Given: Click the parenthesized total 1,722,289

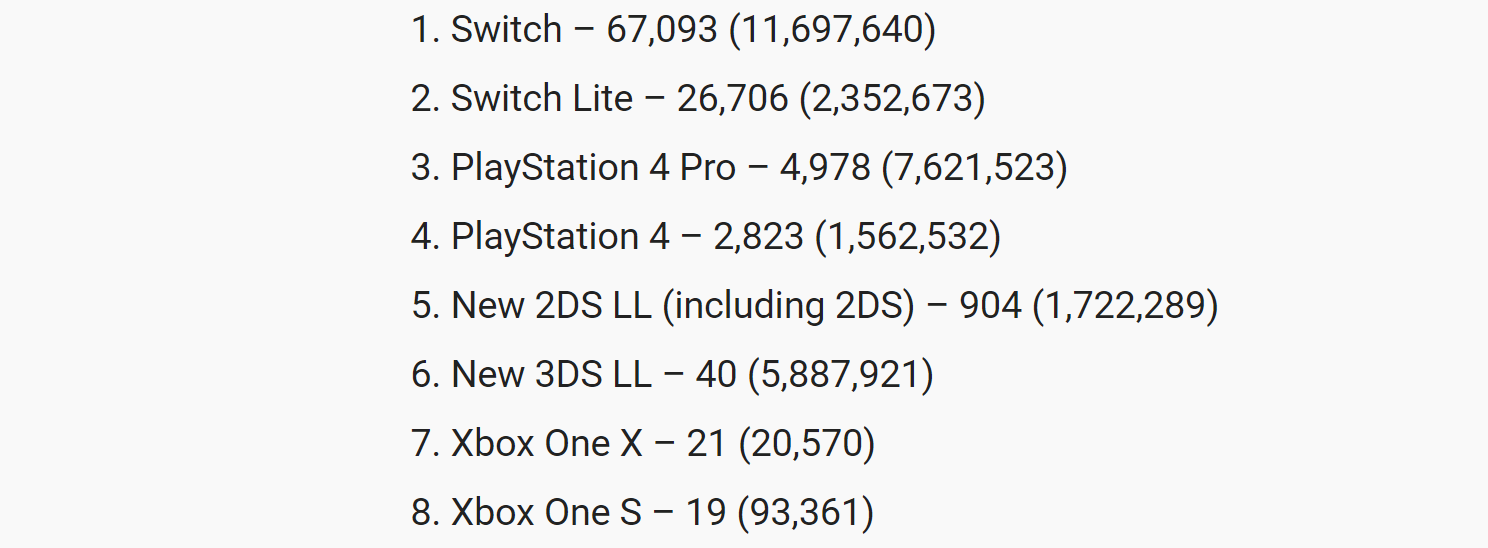Looking at the screenshot, I should (1126, 305).
